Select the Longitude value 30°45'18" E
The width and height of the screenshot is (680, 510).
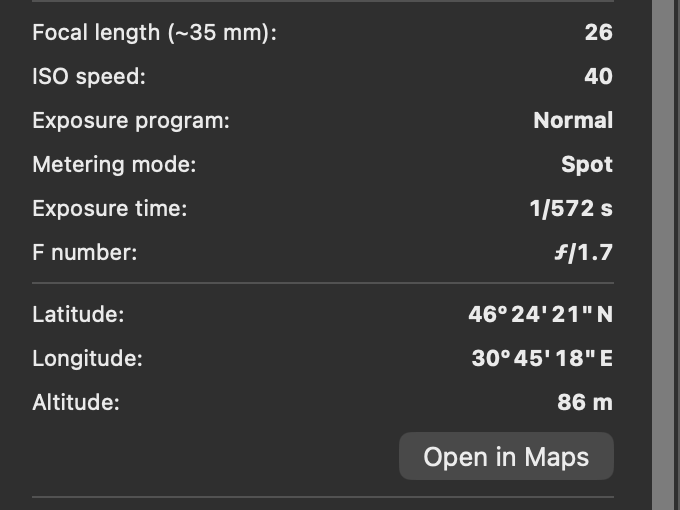tap(541, 358)
